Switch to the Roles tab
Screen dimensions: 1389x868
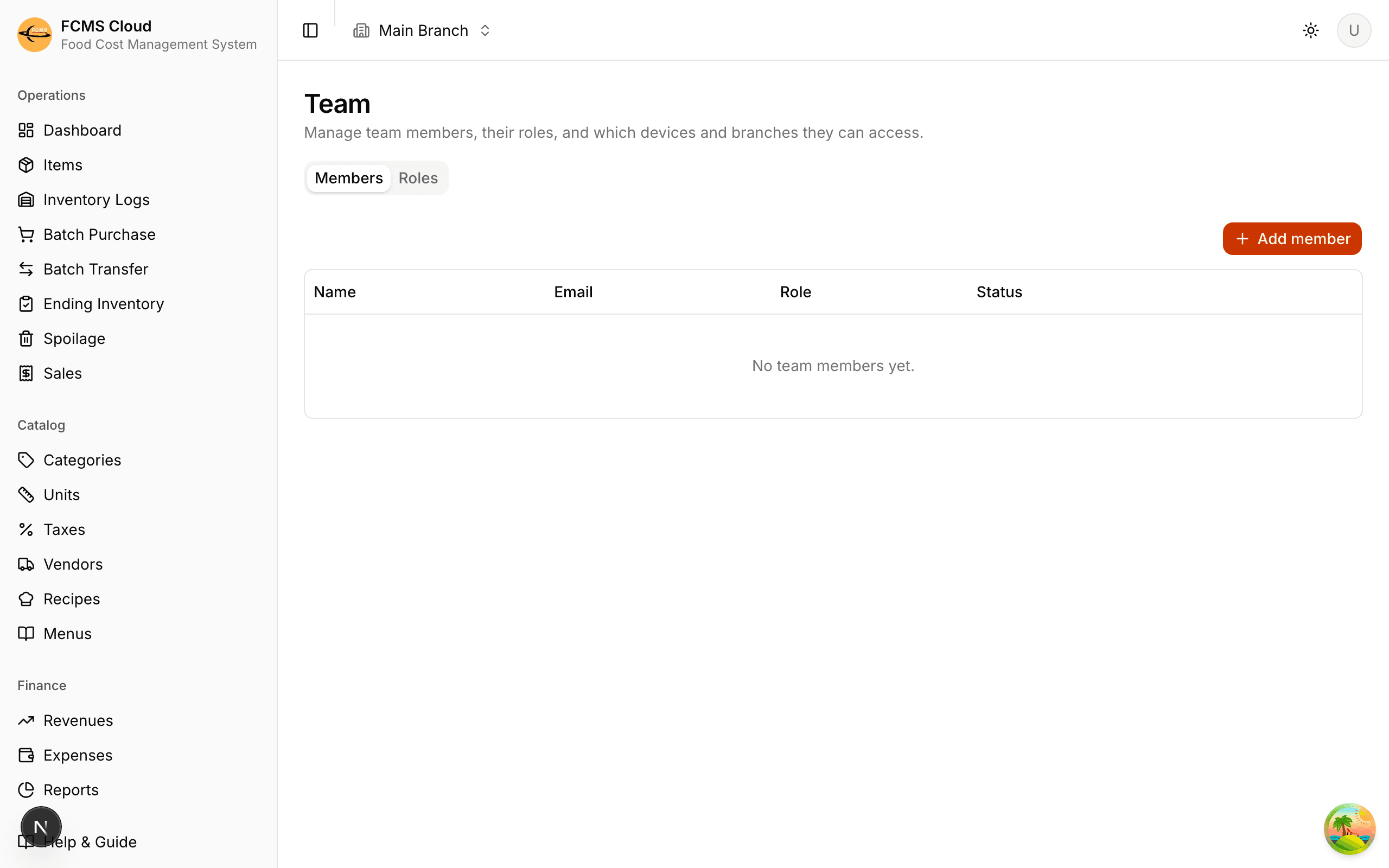tap(418, 178)
